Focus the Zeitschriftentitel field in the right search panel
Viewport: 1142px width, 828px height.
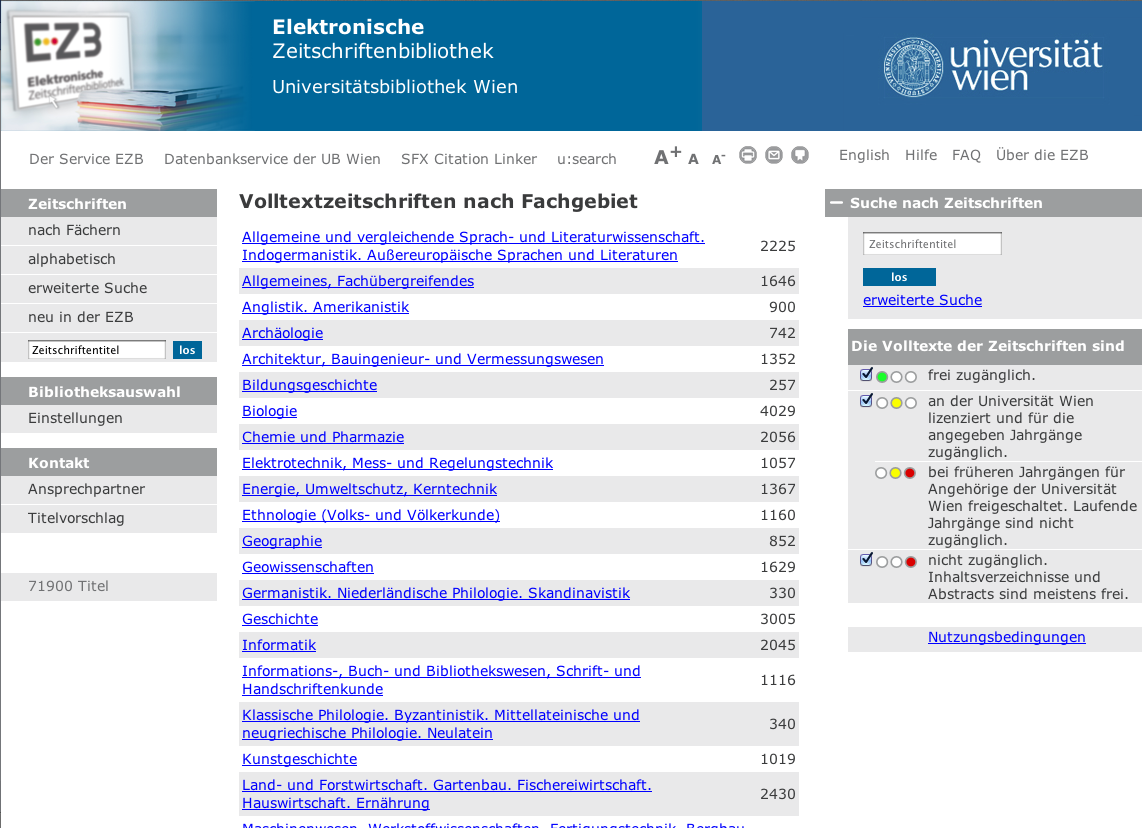(x=932, y=244)
